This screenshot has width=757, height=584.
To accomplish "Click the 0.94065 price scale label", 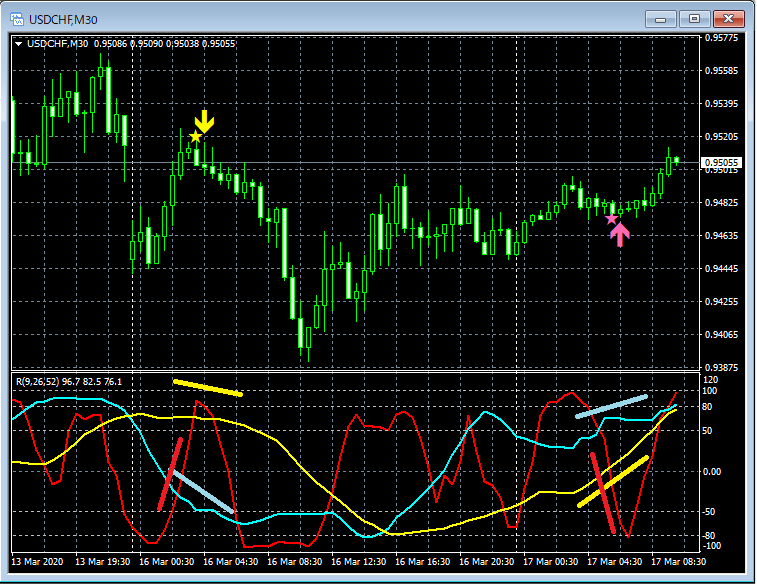I will tap(722, 334).
